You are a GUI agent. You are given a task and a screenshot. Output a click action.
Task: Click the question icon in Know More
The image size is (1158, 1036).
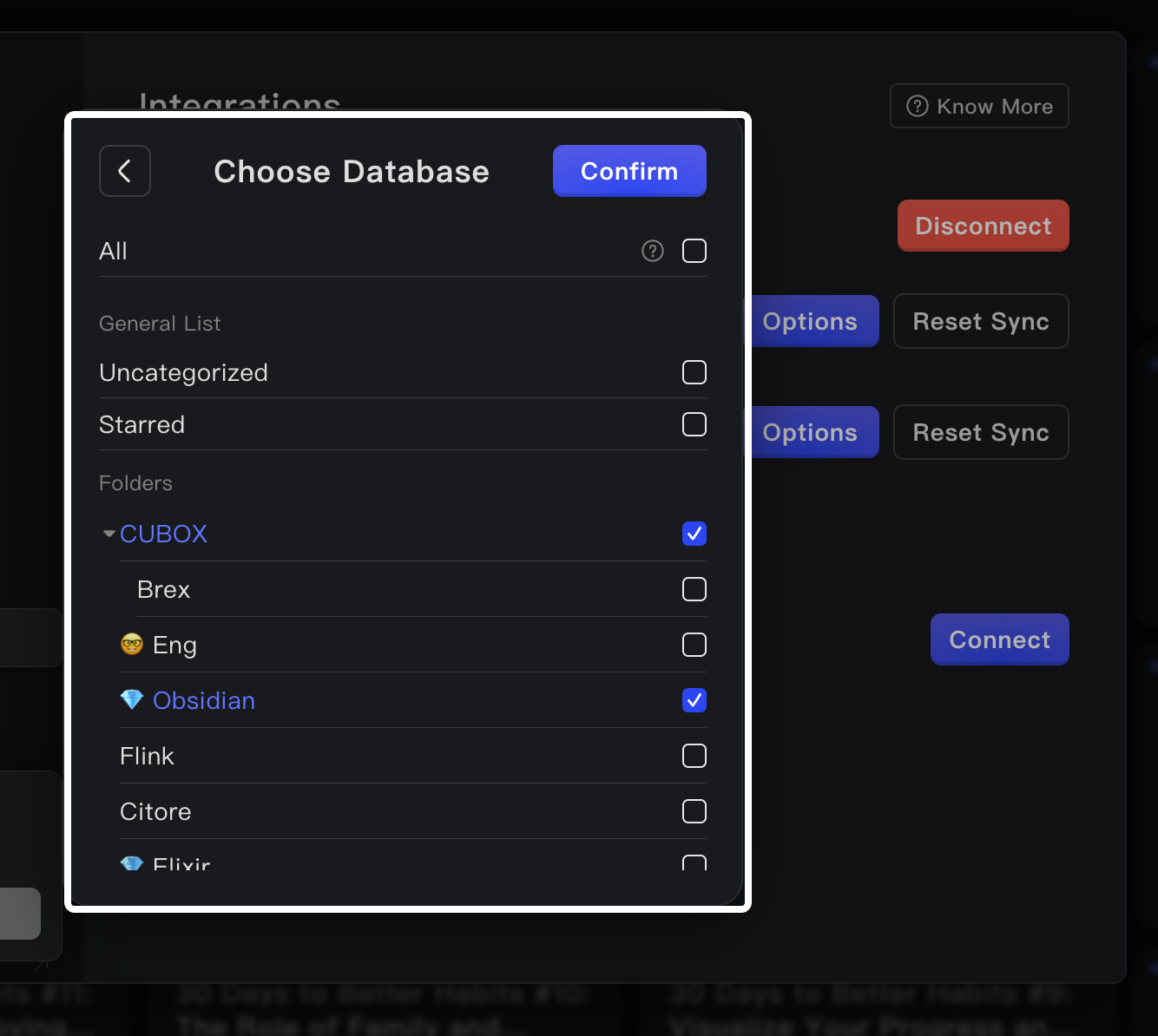coord(918,106)
